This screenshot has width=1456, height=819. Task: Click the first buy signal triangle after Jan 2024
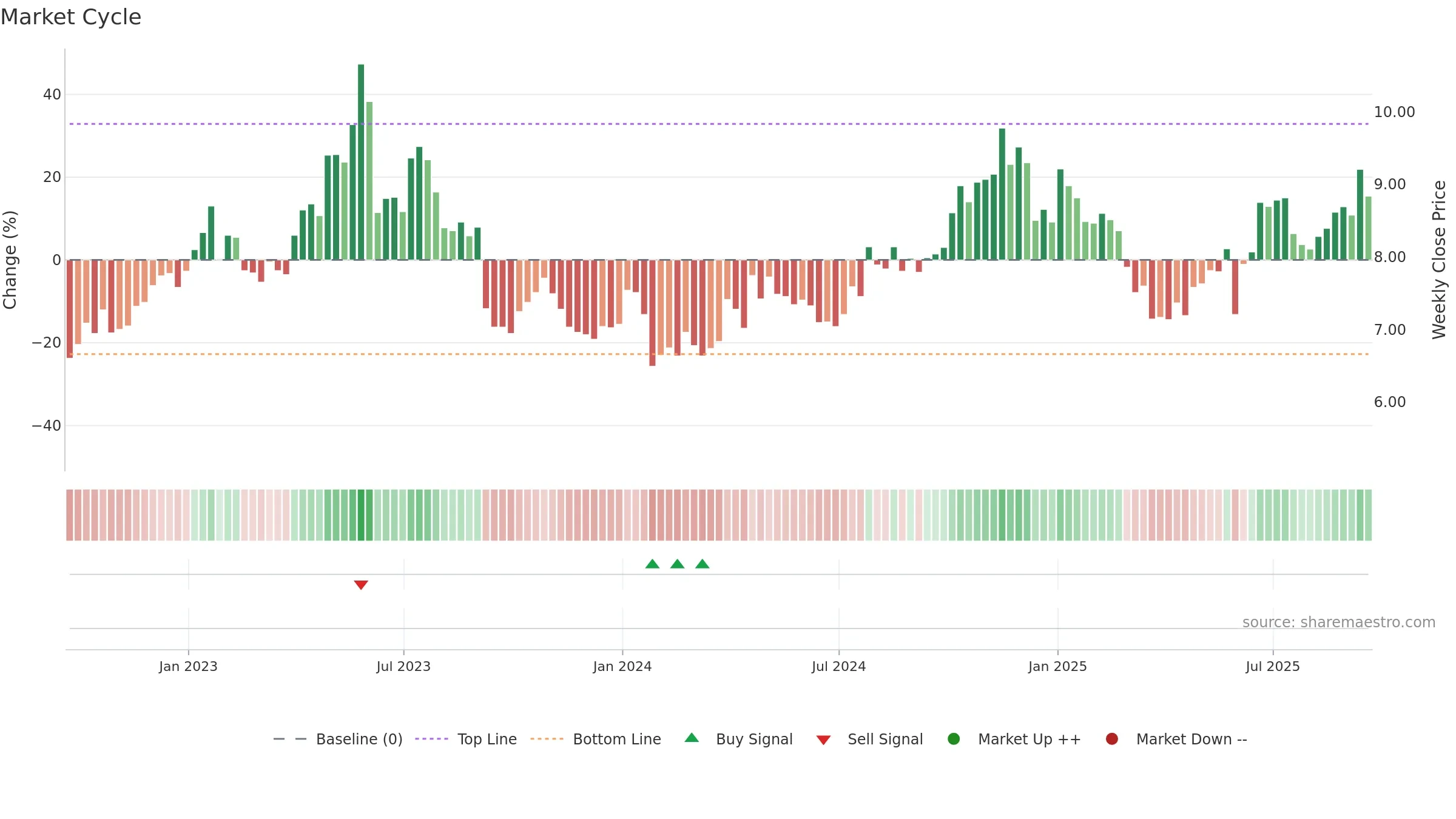652,564
